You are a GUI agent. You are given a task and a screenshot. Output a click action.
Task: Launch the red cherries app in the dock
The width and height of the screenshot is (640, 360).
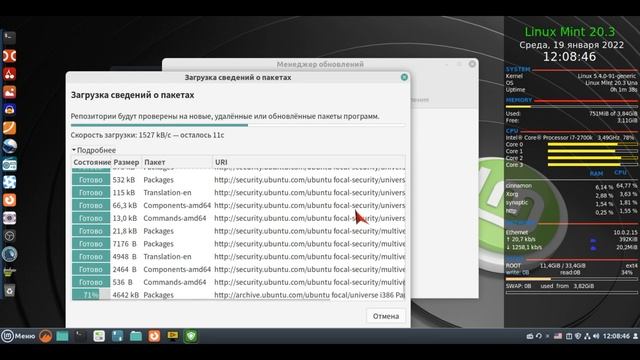[9, 74]
